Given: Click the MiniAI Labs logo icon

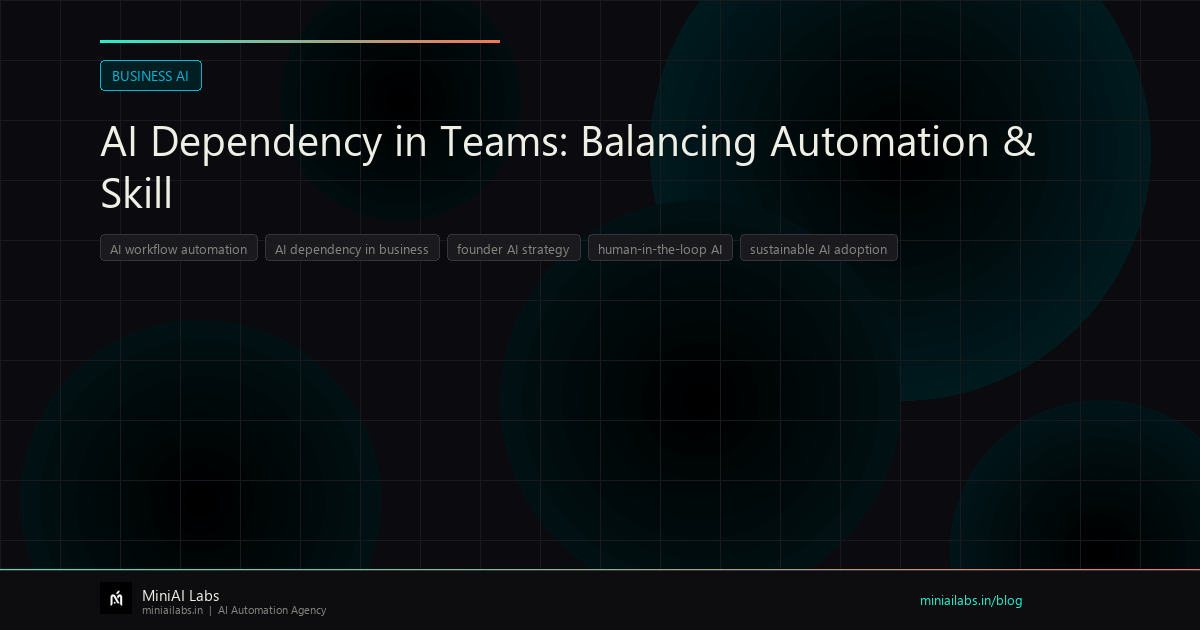Looking at the screenshot, I should tap(116, 598).
